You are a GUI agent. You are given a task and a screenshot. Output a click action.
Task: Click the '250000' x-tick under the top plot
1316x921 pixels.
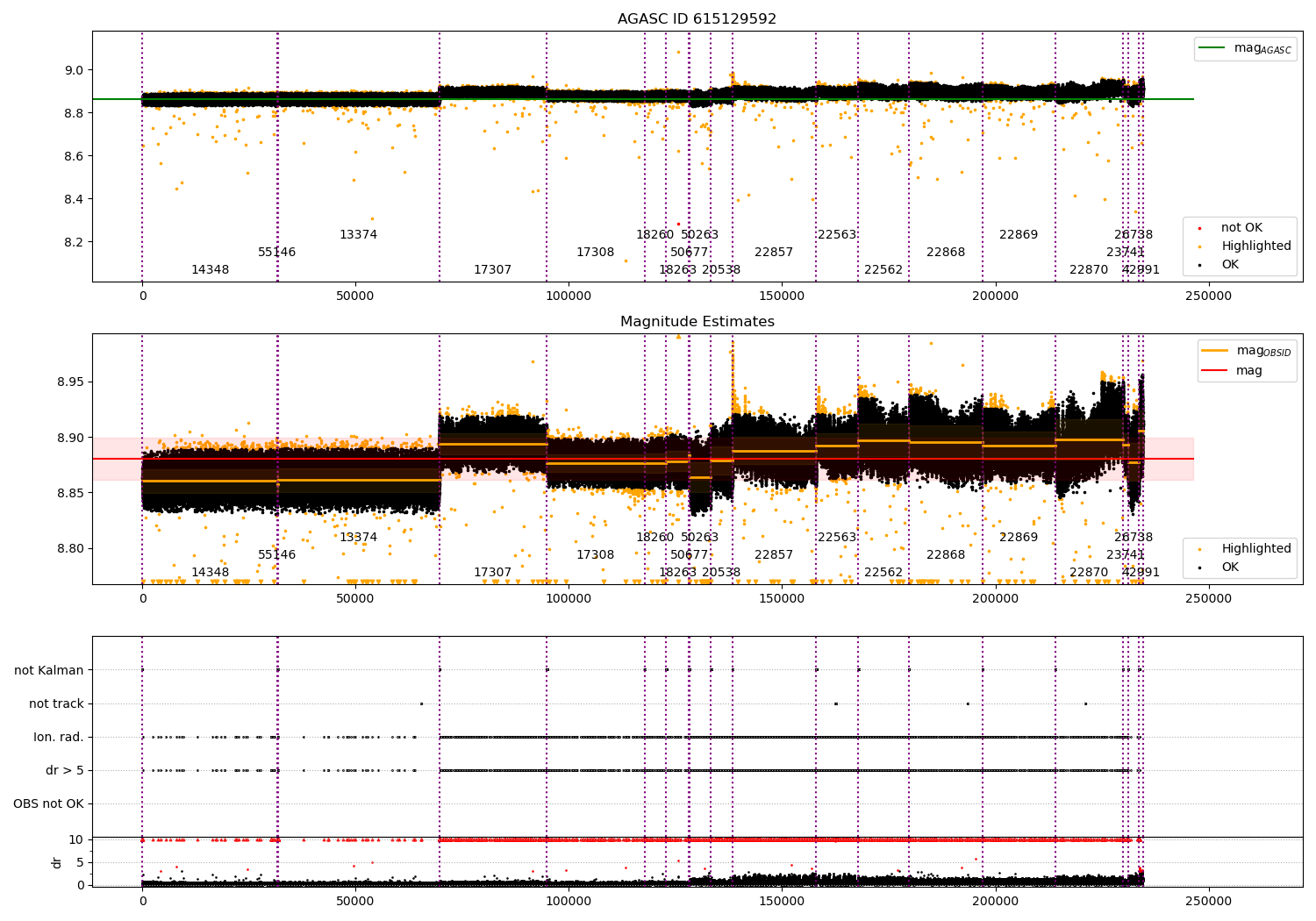click(x=1208, y=296)
